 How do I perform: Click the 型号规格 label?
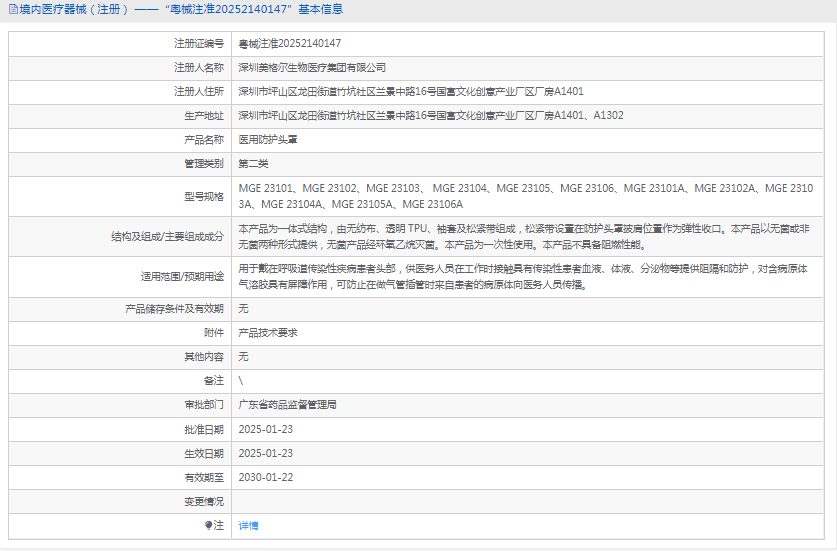click(x=204, y=196)
